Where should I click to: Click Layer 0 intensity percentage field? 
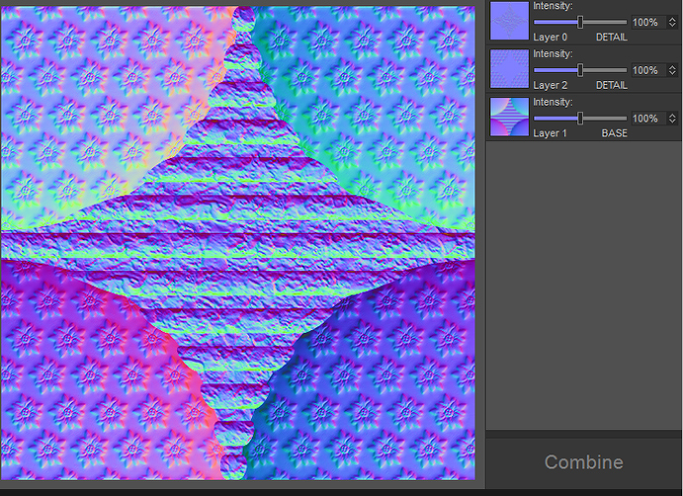pyautogui.click(x=649, y=22)
